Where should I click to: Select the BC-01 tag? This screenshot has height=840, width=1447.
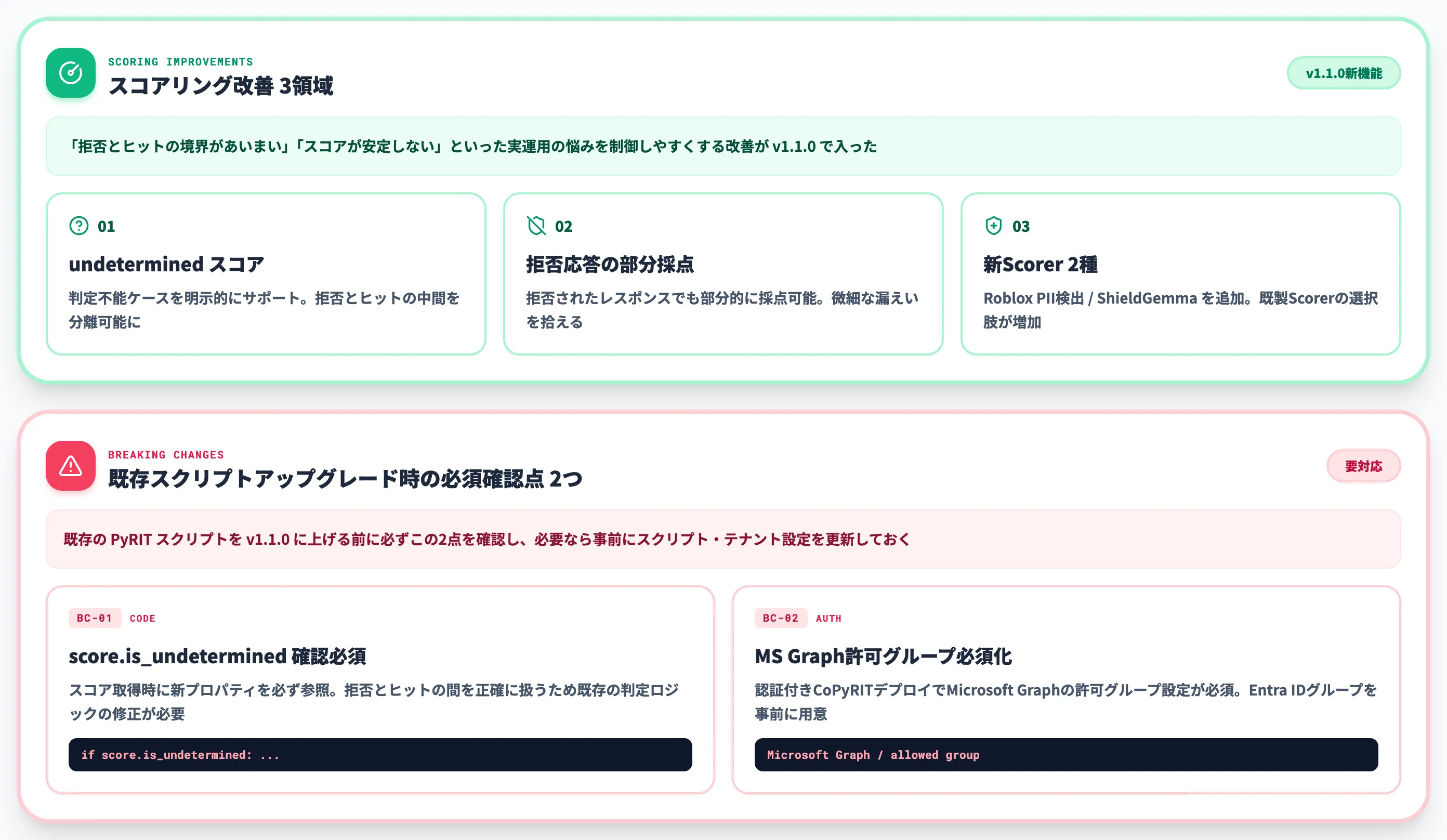click(95, 618)
